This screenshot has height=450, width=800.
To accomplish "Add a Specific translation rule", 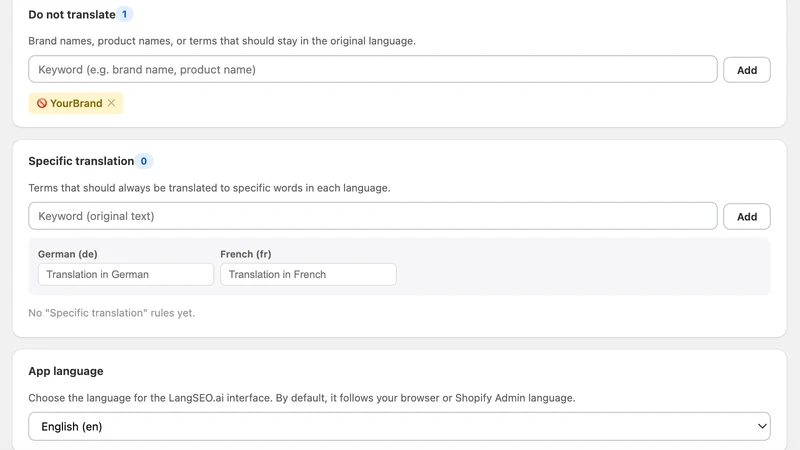I will [x=746, y=216].
